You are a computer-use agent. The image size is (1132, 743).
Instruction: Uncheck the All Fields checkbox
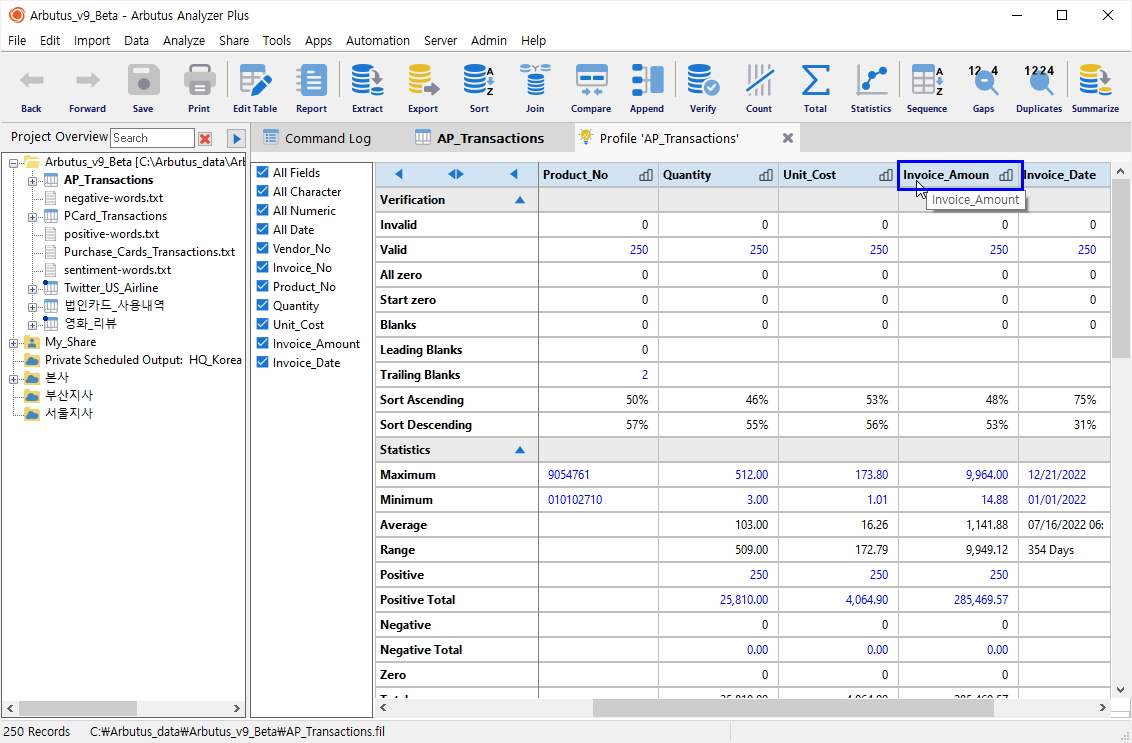point(263,173)
